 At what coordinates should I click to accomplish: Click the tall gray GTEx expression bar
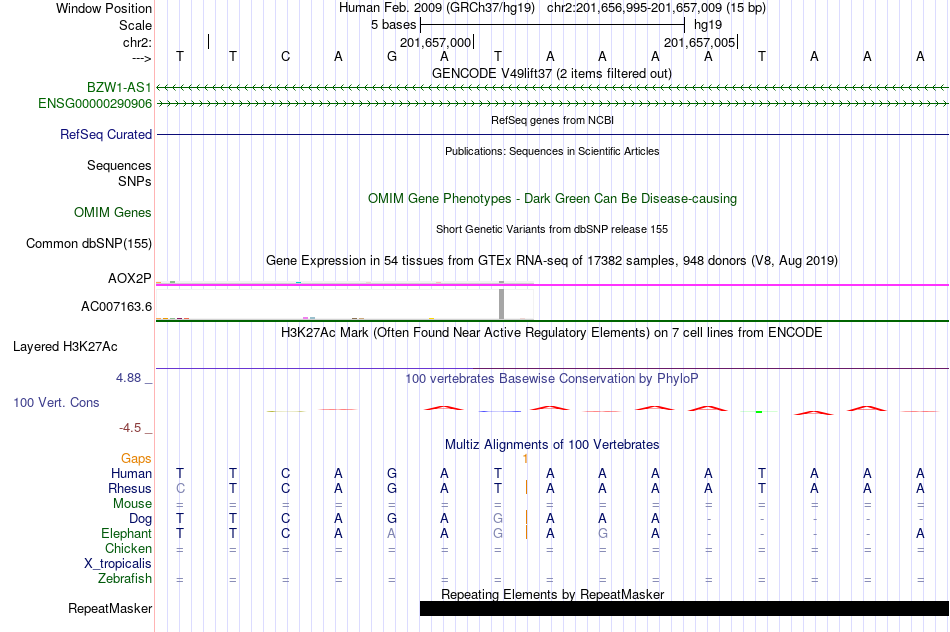point(502,303)
